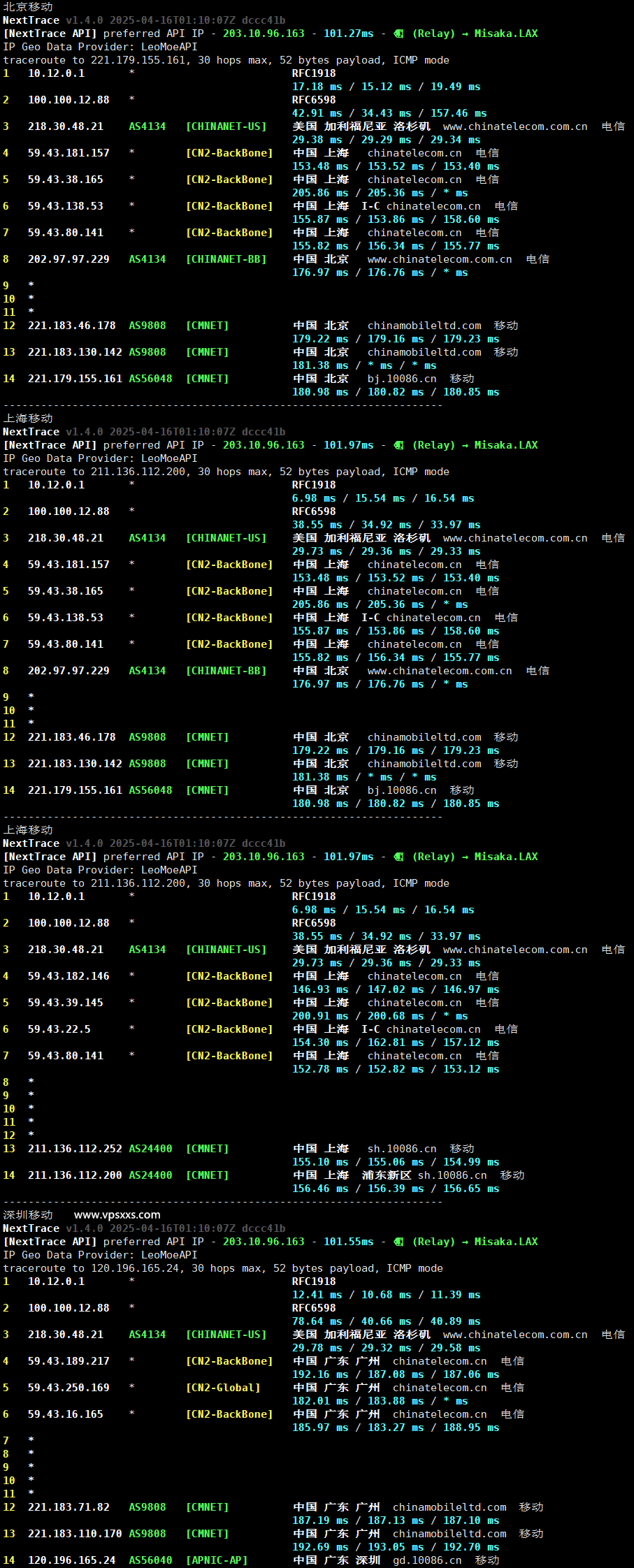Viewport: 634px width, 1568px height.
Task: Click the 182.01 ms latency value
Action: click(x=320, y=1401)
